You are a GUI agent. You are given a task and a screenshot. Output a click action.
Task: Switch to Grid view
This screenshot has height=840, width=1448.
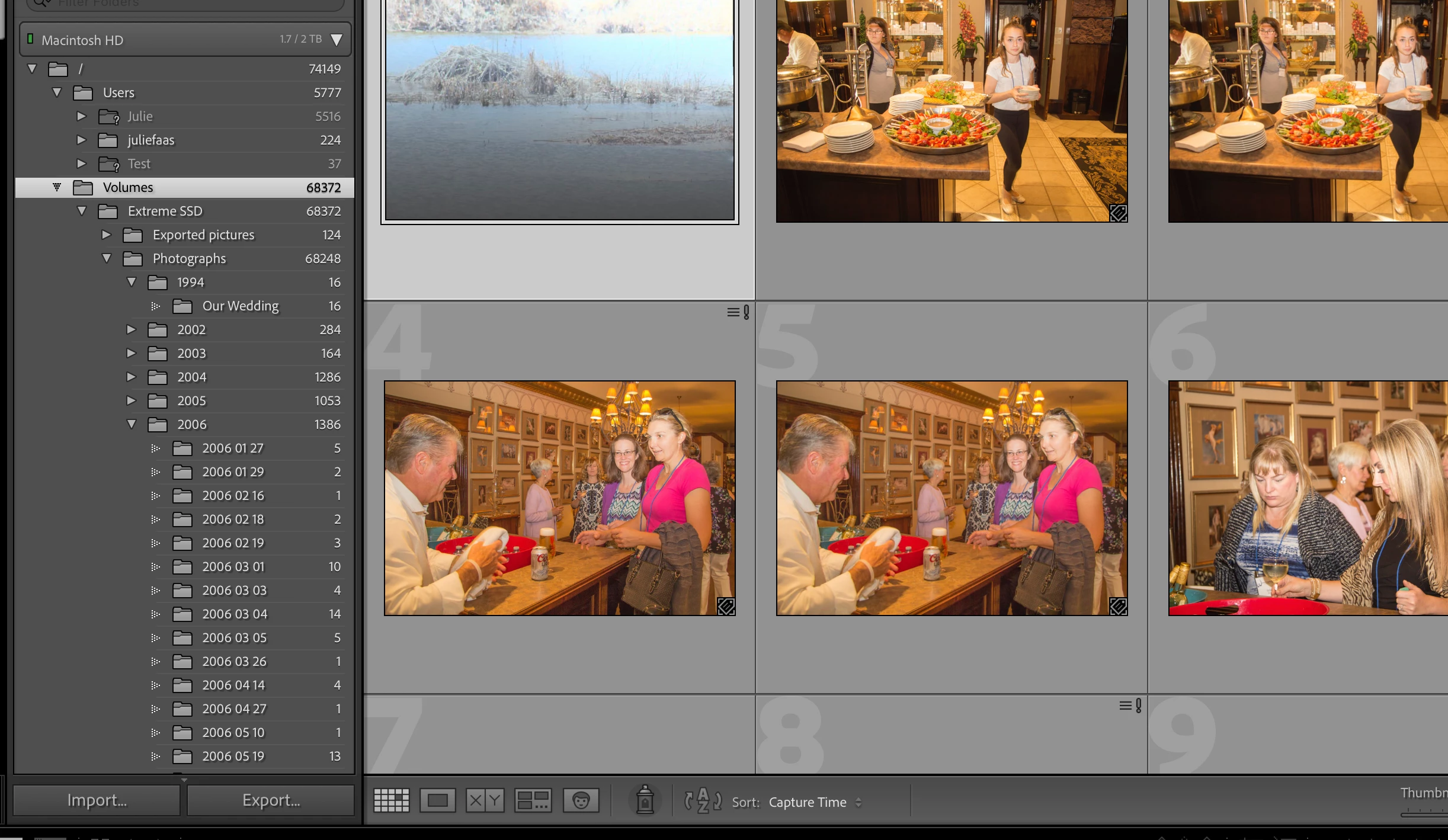coord(391,801)
